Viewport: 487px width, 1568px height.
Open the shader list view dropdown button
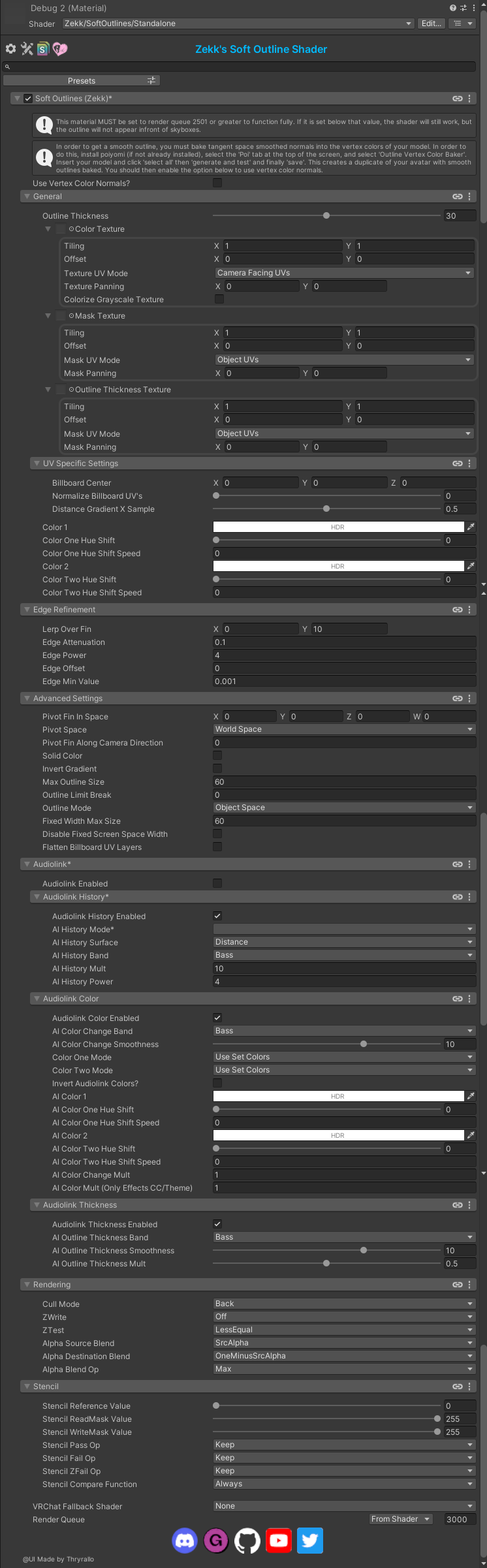(463, 24)
